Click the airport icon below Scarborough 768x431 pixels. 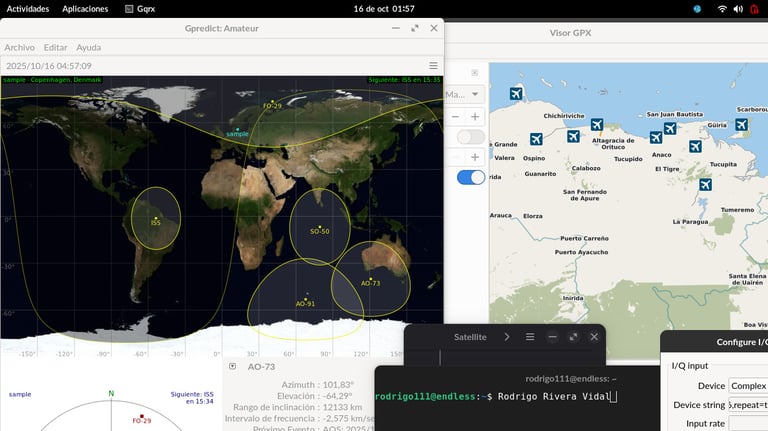(x=742, y=124)
